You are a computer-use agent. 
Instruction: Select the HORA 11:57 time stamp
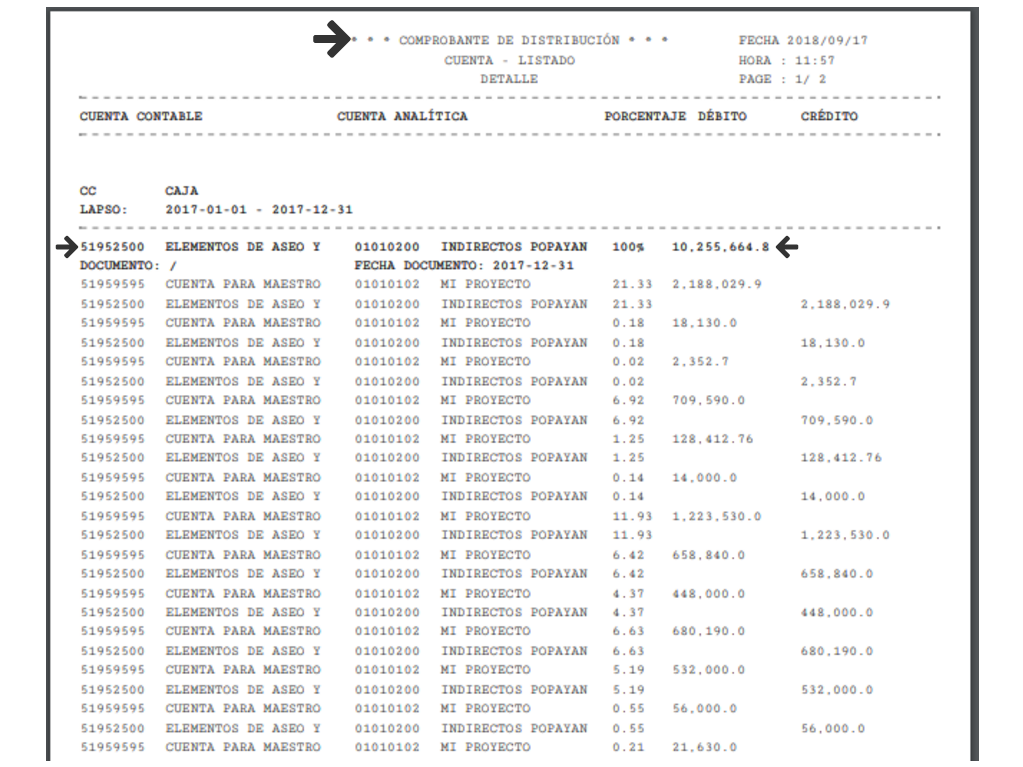pyautogui.click(x=786, y=60)
